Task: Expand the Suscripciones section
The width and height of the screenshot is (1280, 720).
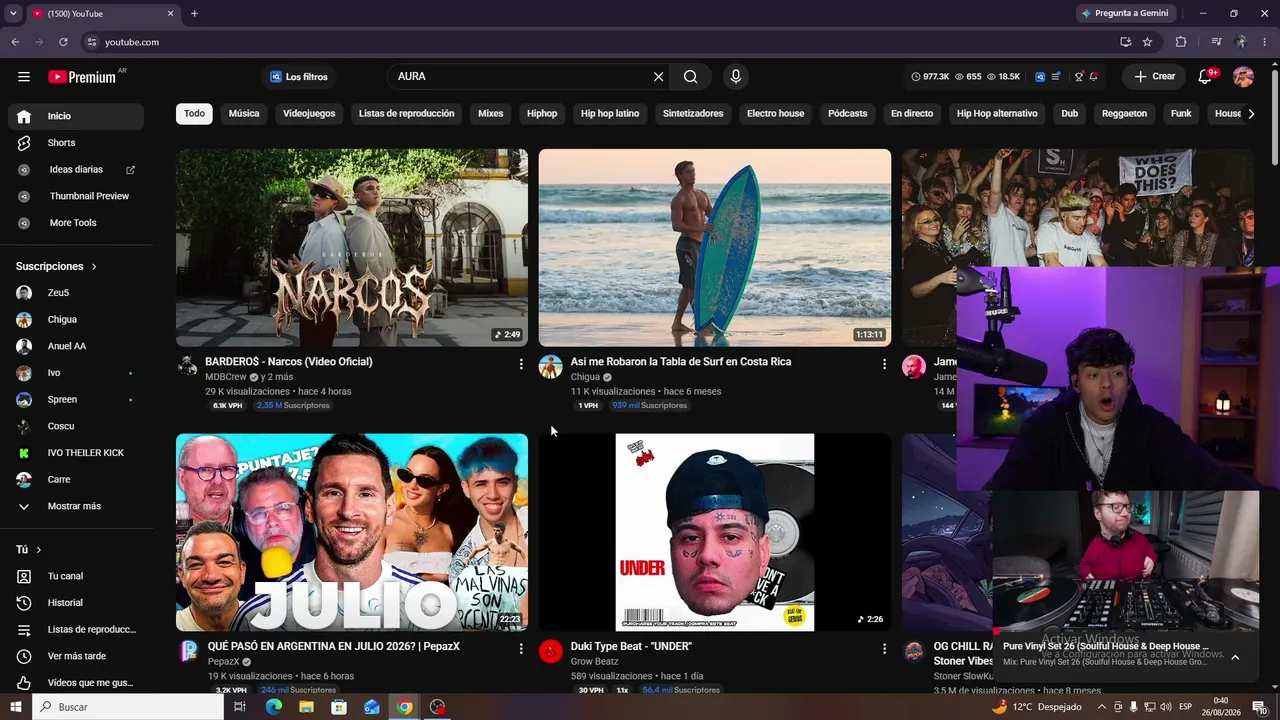Action: point(57,266)
